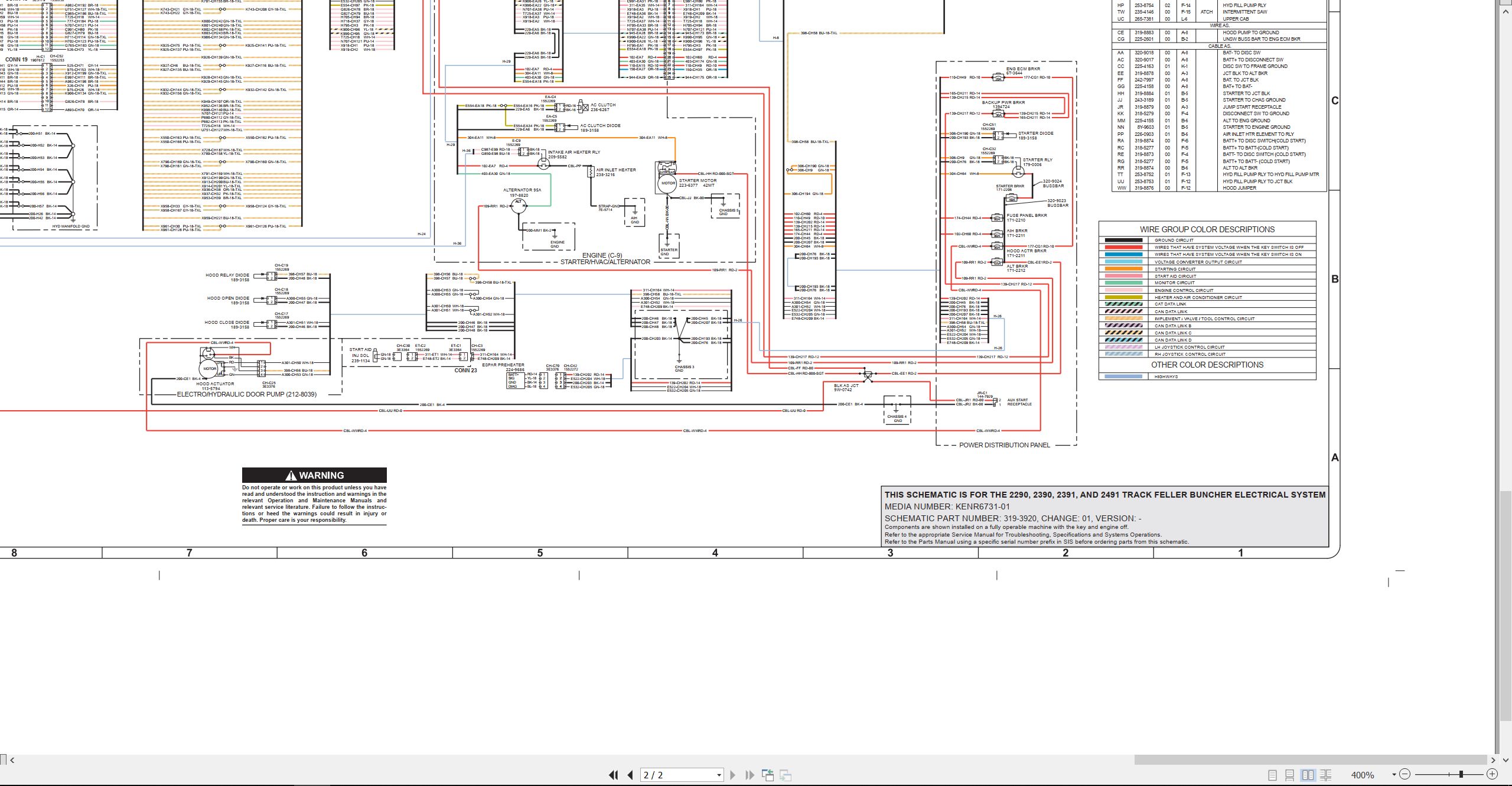Click the blue HIGHWAYS color swatch
1512x786 pixels.
coord(1123,376)
